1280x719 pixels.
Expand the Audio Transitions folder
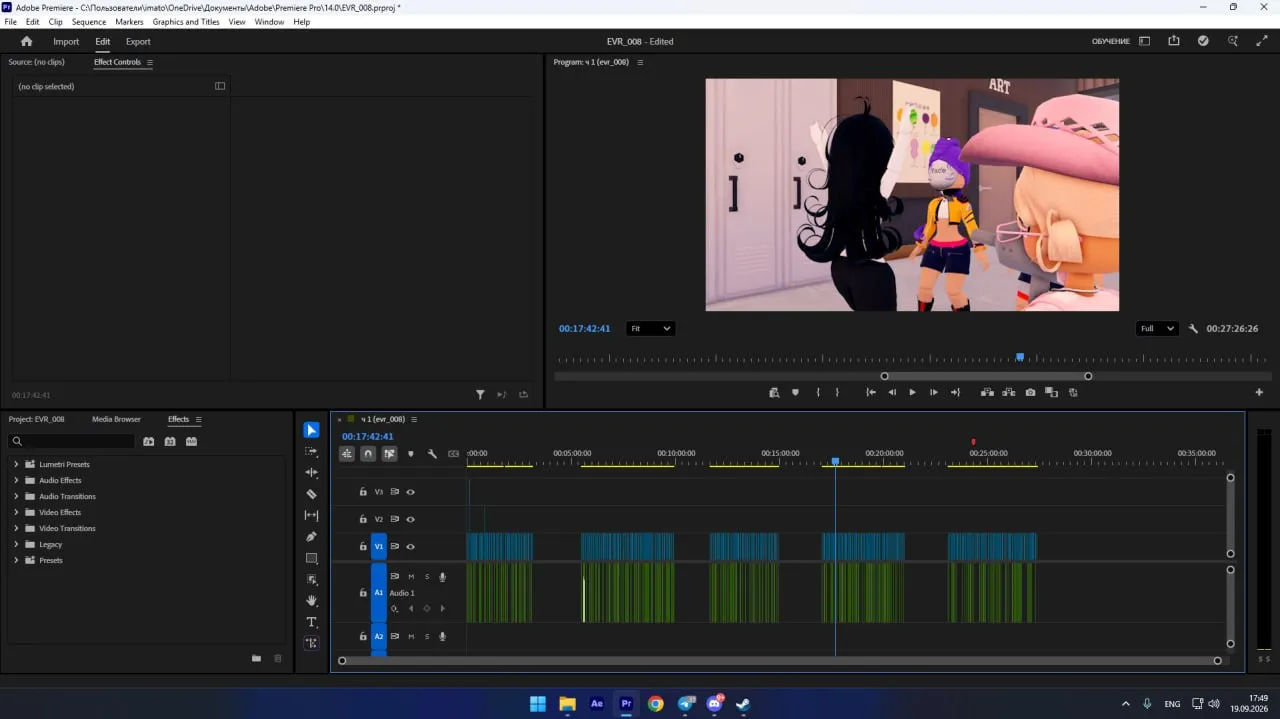click(16, 496)
